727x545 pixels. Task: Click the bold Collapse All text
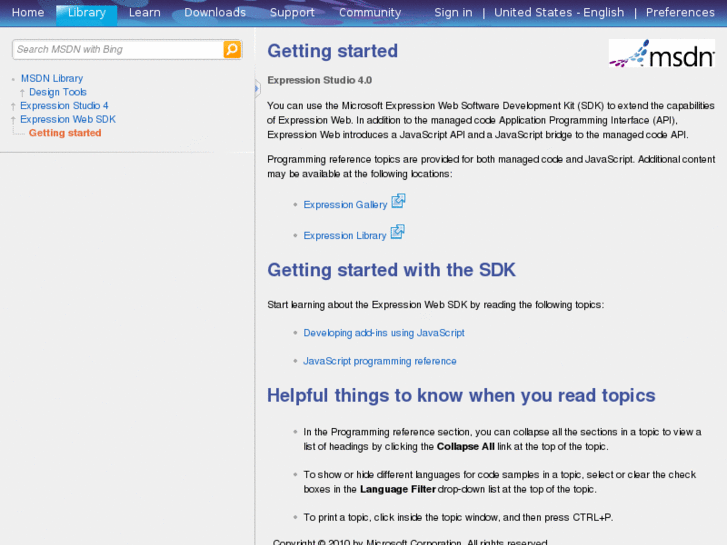tap(466, 447)
